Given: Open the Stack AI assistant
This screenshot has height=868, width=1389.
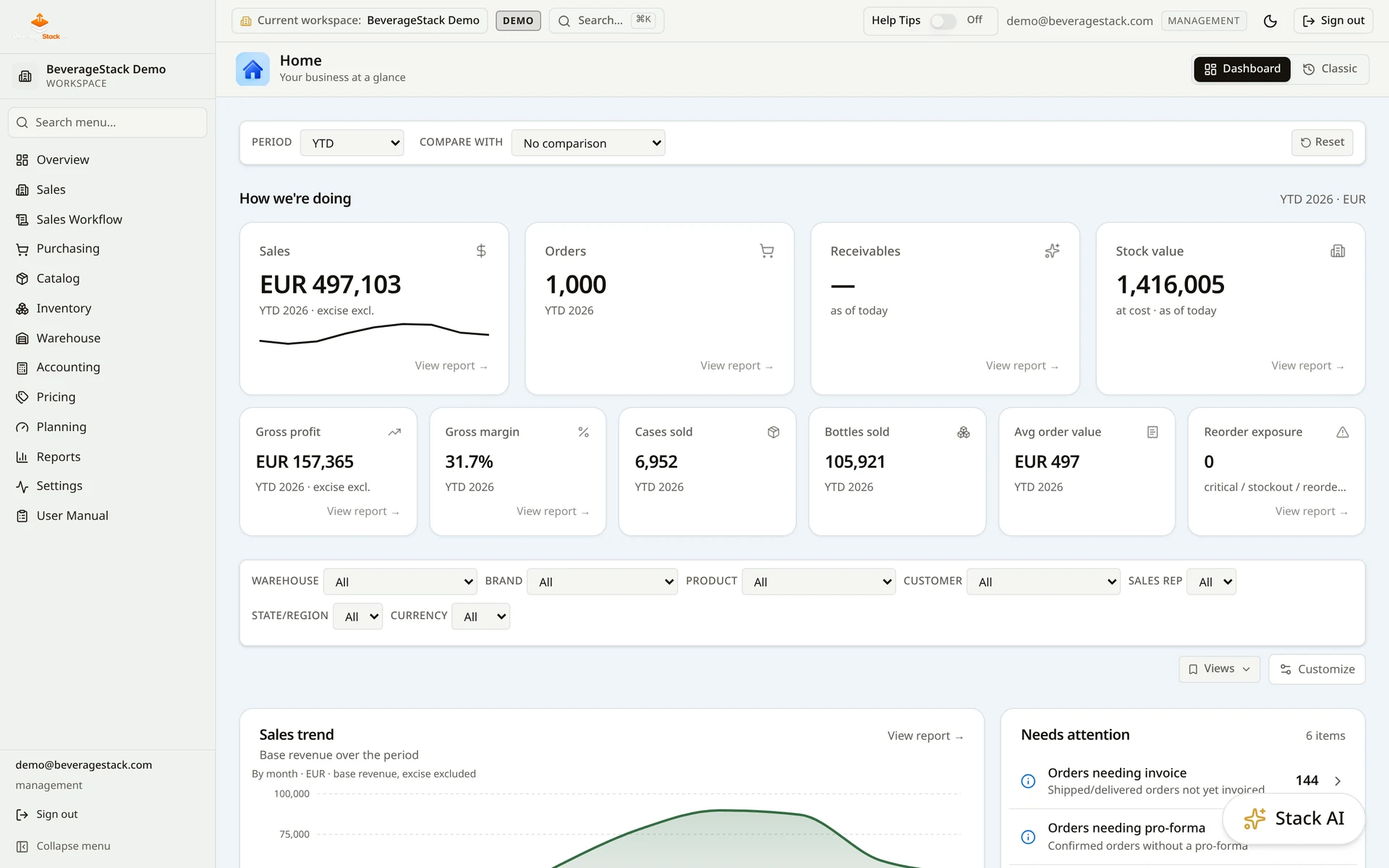Looking at the screenshot, I should click(1294, 818).
